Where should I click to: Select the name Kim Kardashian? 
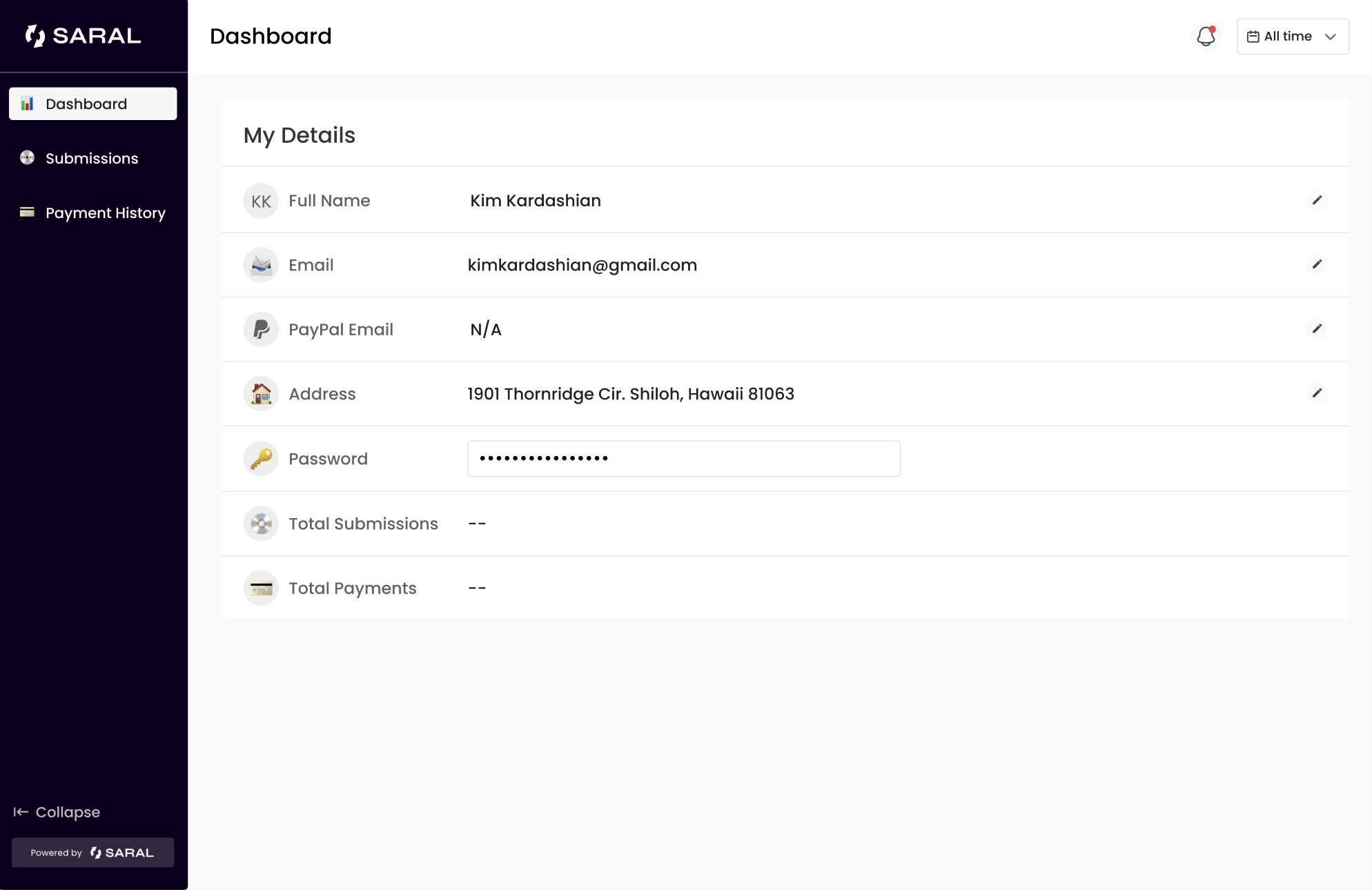(536, 201)
